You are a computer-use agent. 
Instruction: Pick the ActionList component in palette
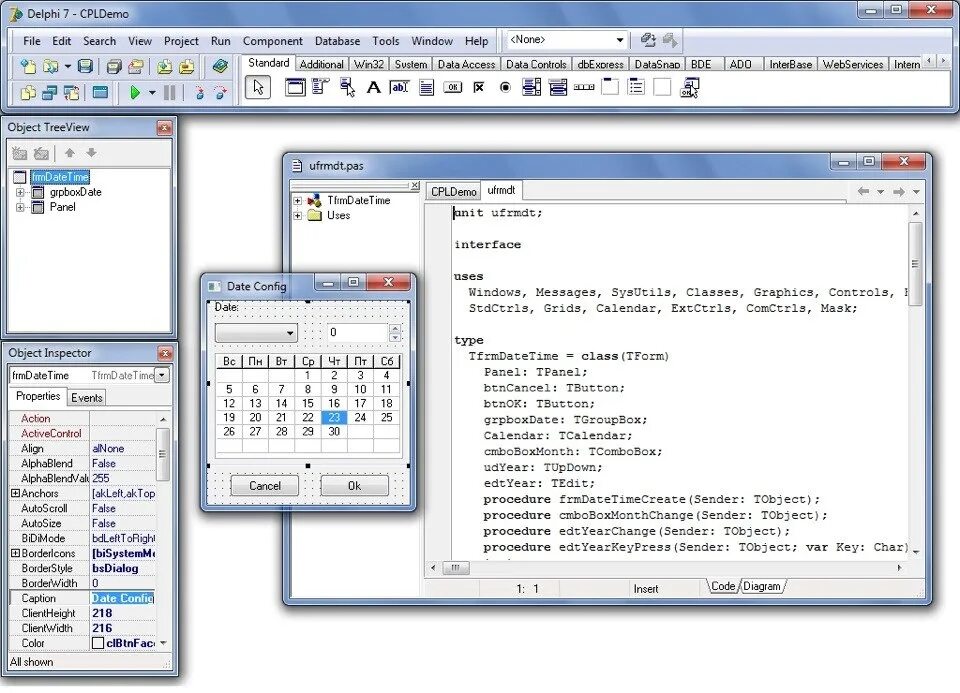pyautogui.click(x=689, y=88)
